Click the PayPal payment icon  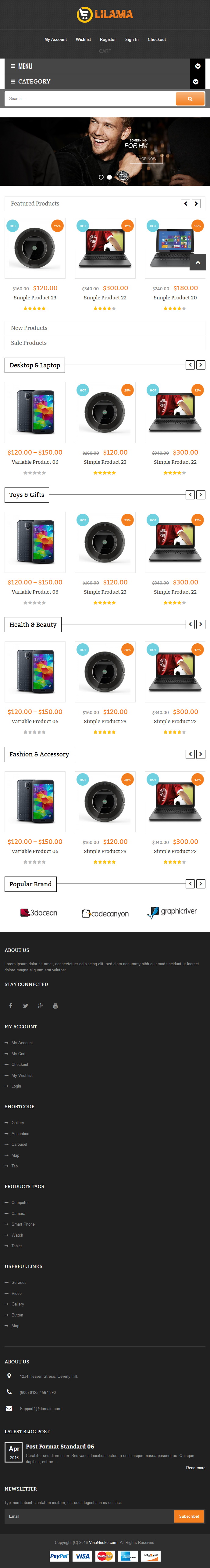pyautogui.click(x=59, y=1556)
